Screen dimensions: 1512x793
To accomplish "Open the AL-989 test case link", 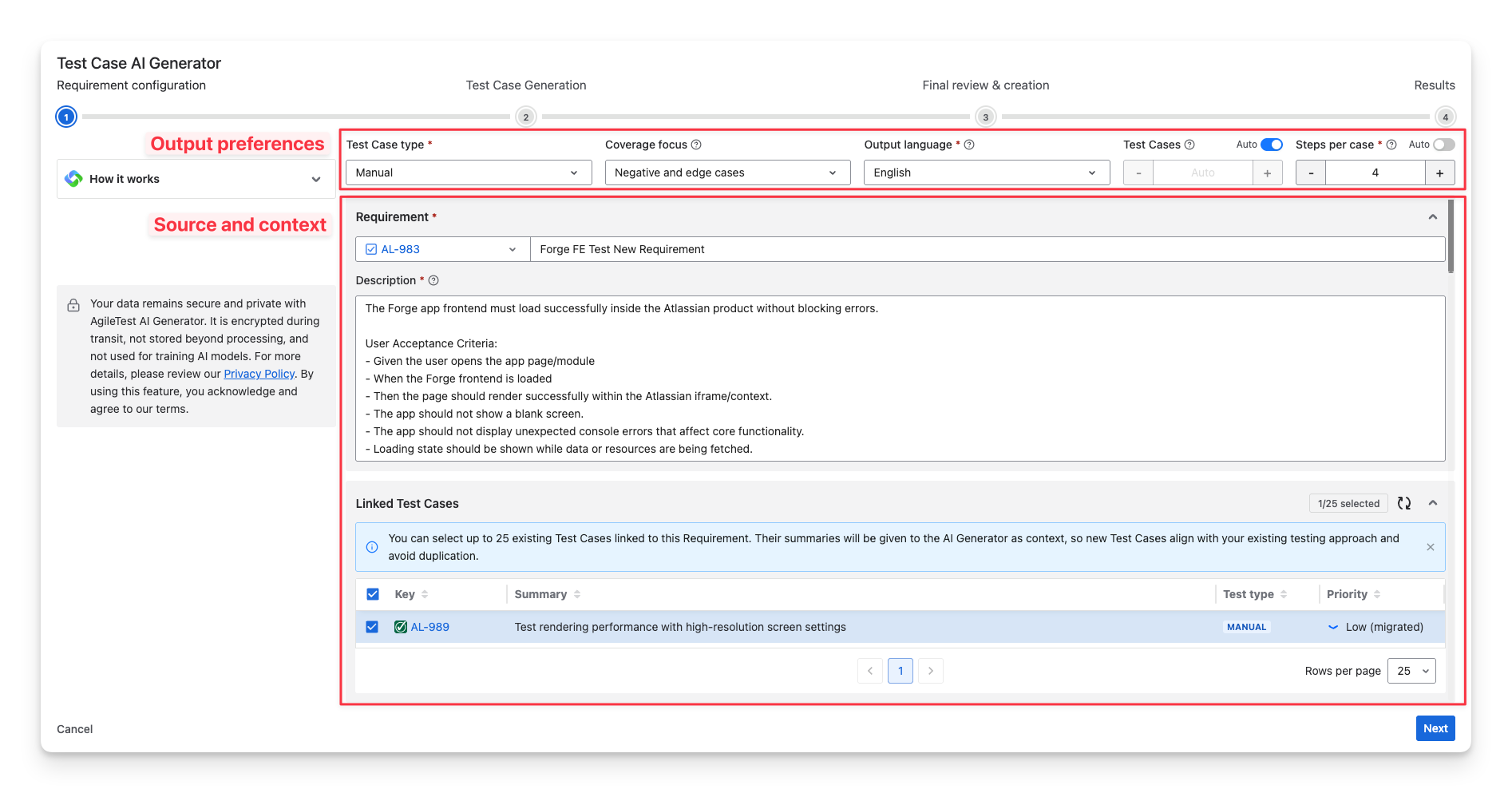I will 430,627.
